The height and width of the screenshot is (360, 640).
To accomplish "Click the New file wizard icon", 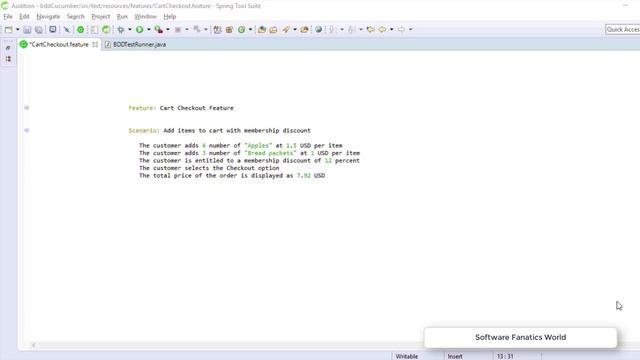I will [9, 29].
